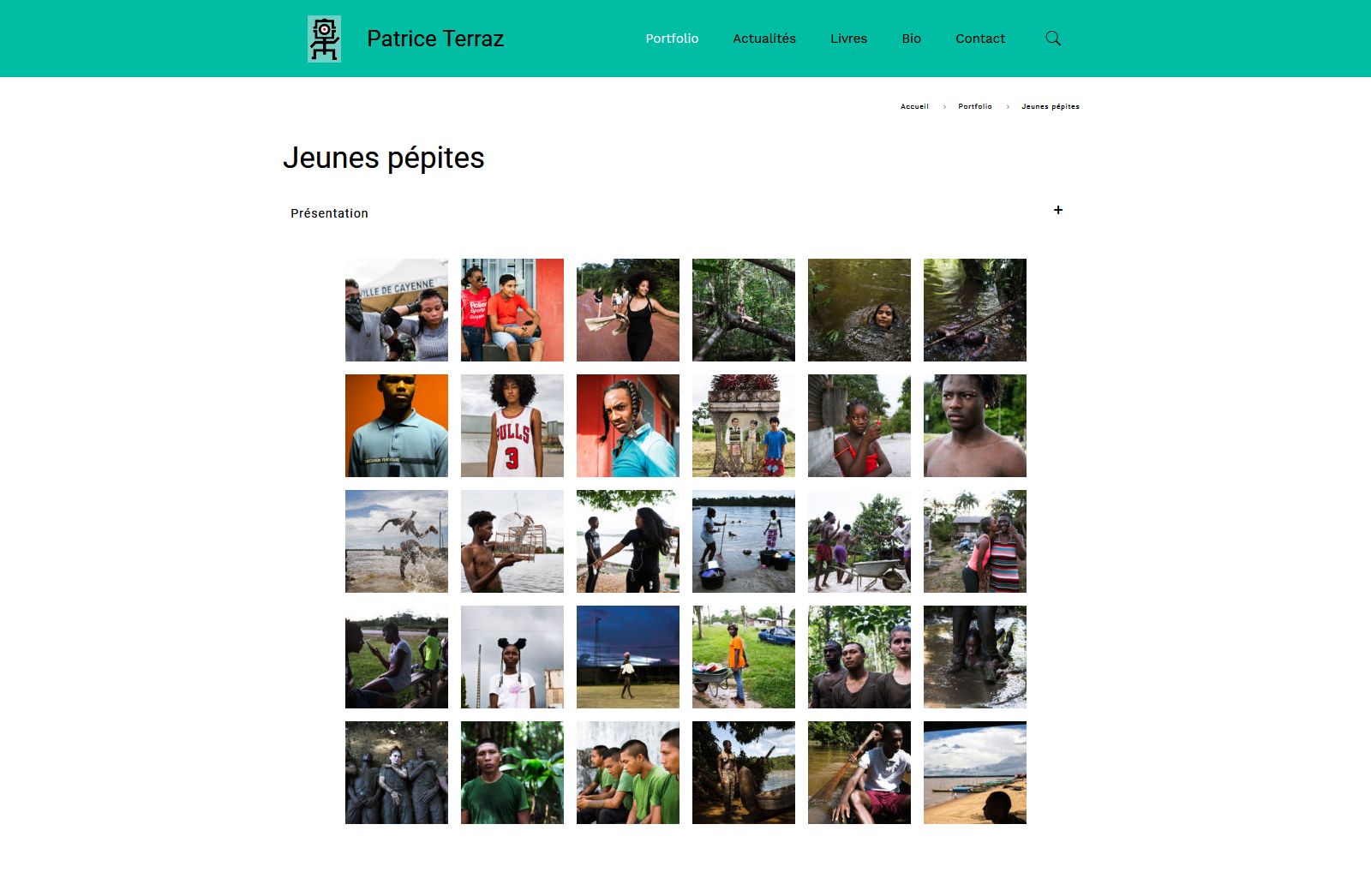
Task: Open the Contact page link
Action: [x=980, y=39]
